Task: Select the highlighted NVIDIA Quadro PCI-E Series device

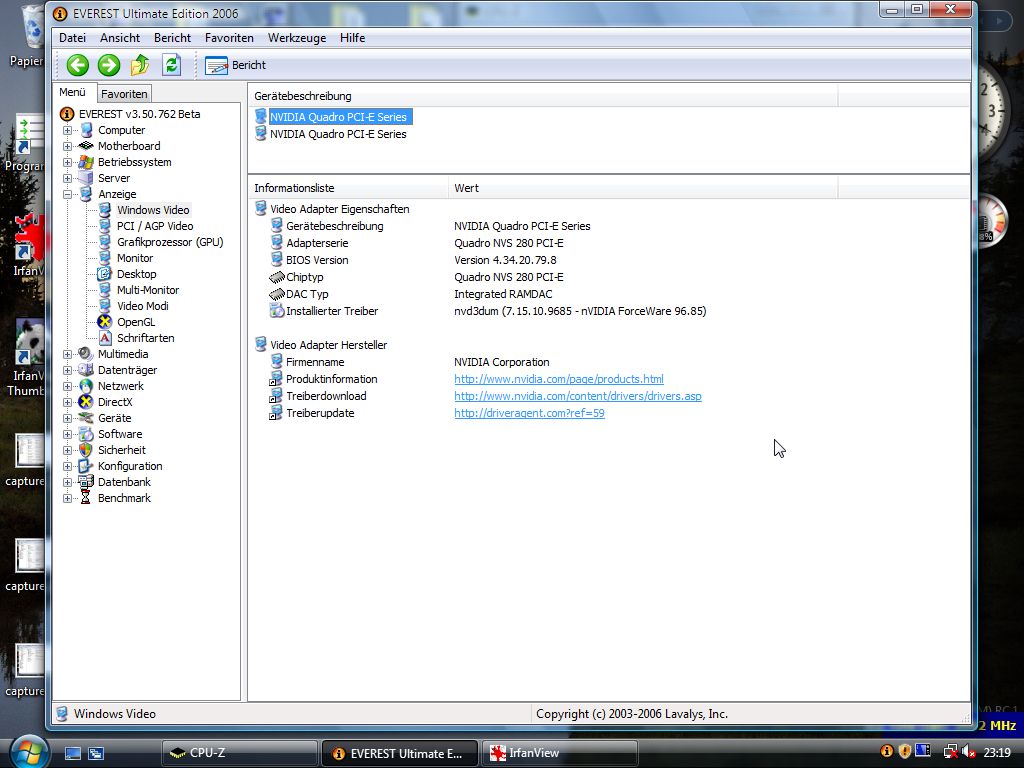Action: pyautogui.click(x=338, y=117)
